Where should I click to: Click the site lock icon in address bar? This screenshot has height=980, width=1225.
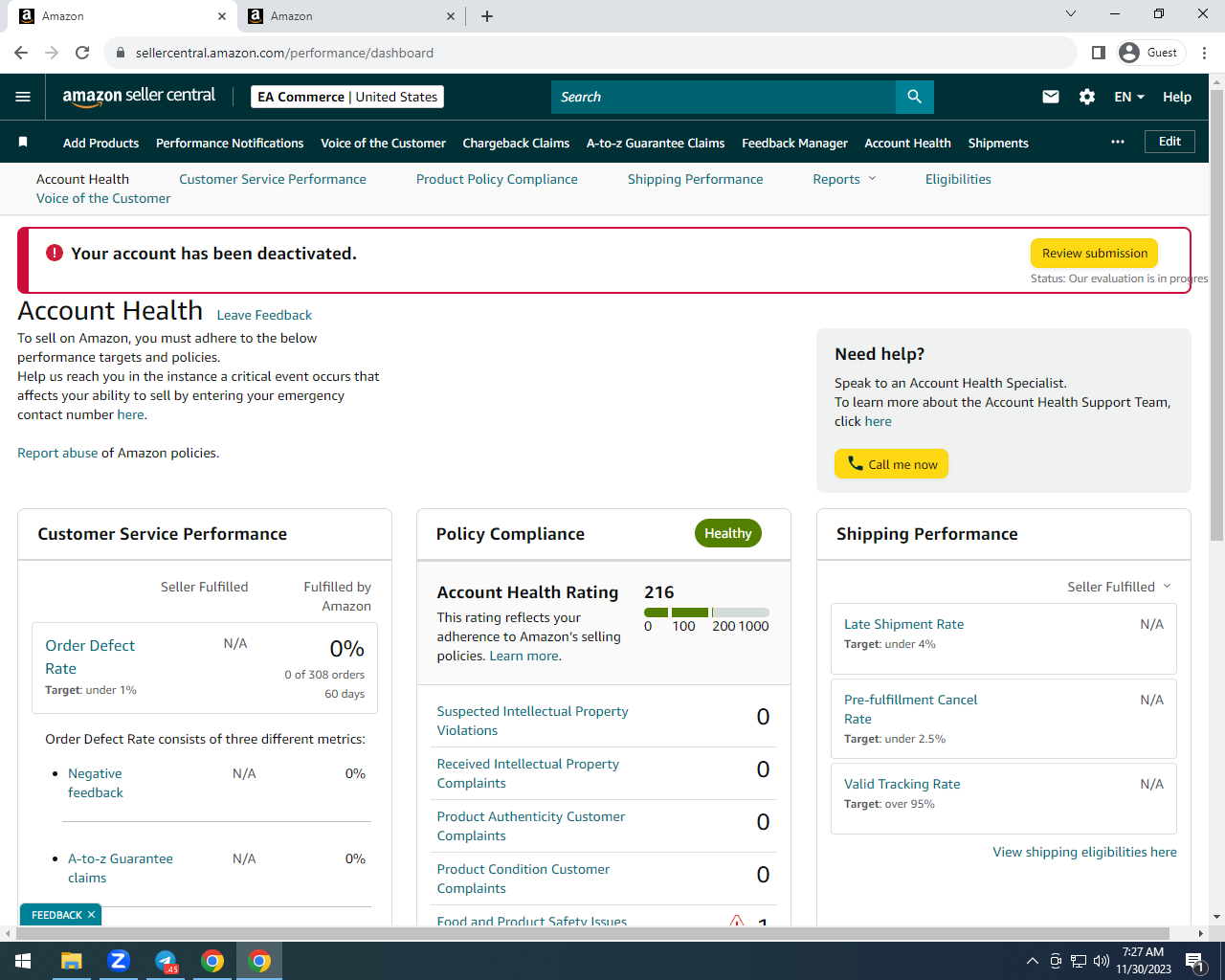coord(120,53)
